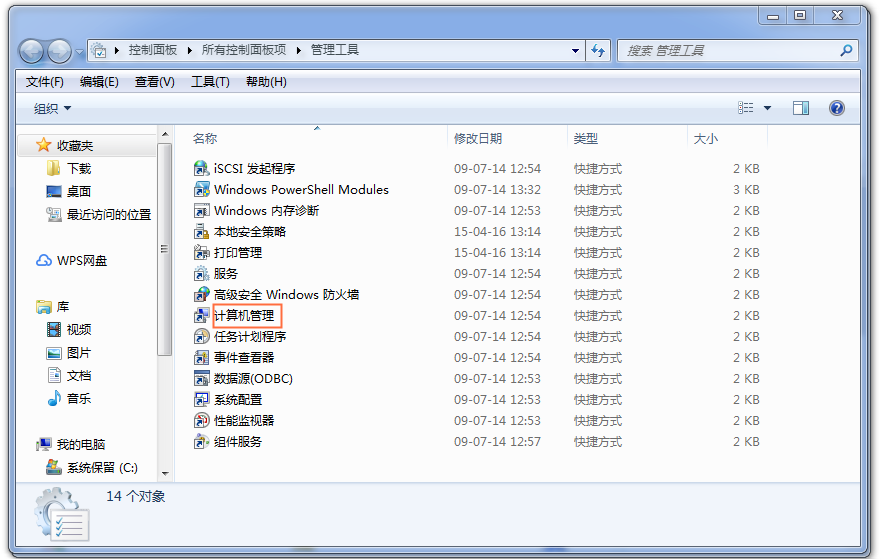Viewport: 885px width, 559px height.
Task: Open the 帮助(H) menu
Action: click(x=266, y=82)
